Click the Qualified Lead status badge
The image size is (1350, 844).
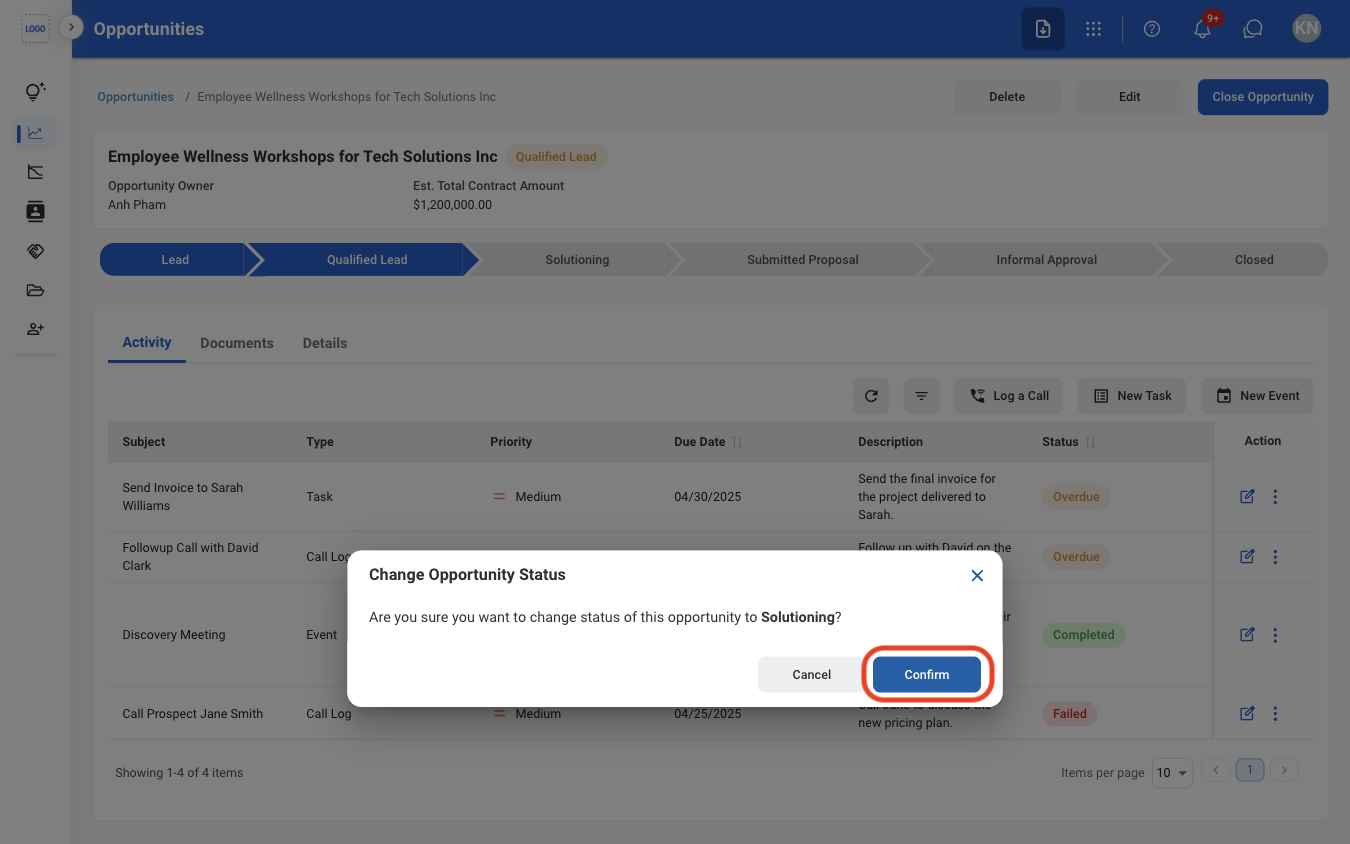tap(556, 157)
